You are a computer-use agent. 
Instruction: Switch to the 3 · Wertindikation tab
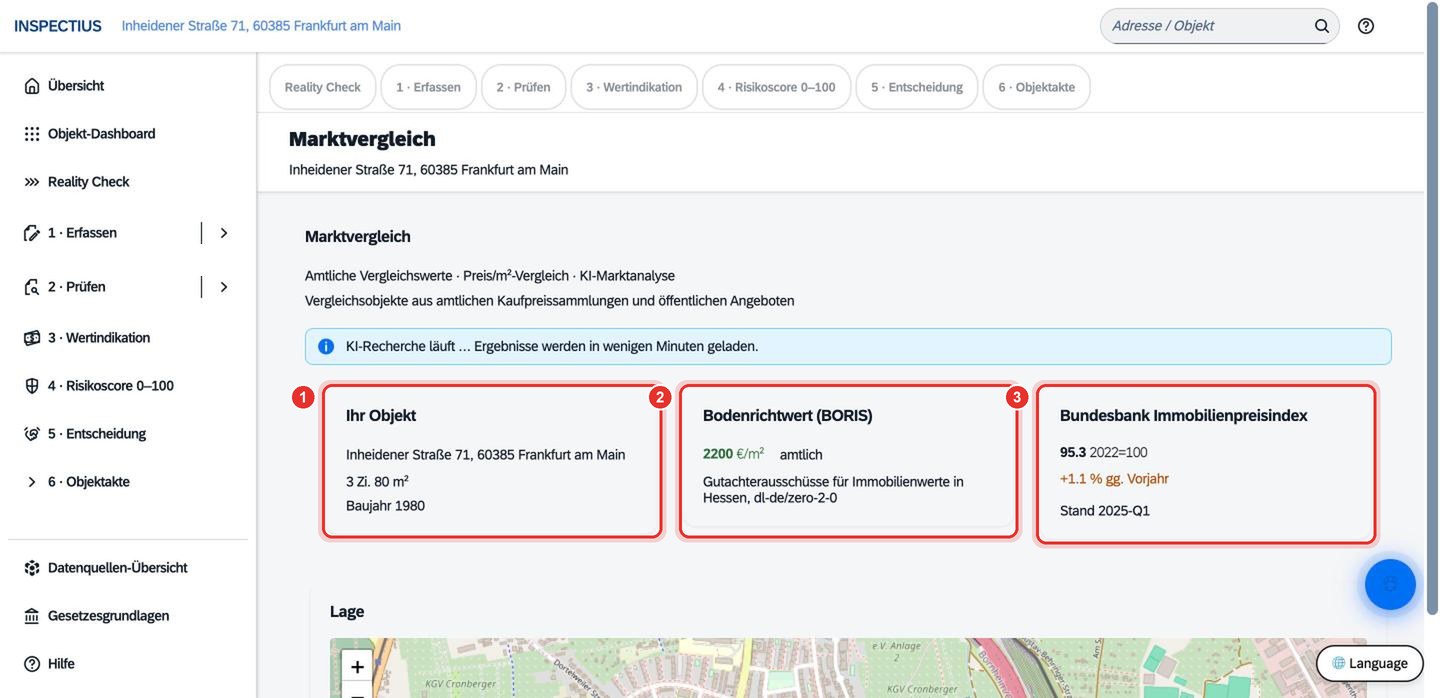point(634,87)
